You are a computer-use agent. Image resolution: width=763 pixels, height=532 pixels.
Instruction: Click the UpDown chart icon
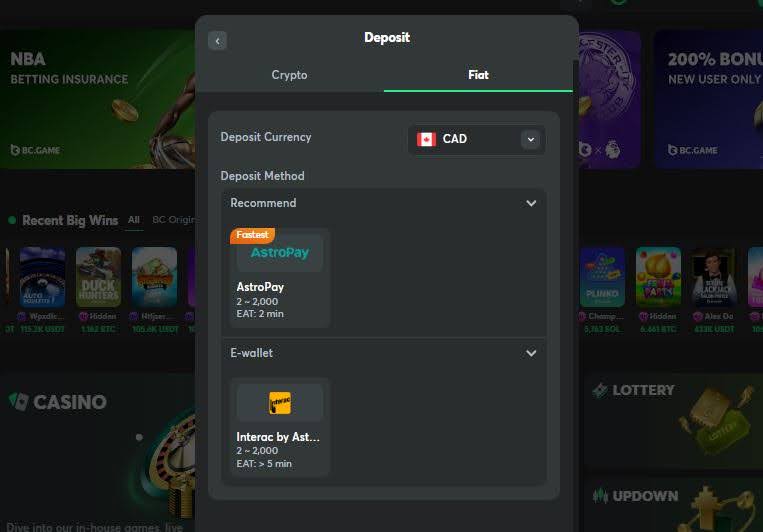pyautogui.click(x=600, y=496)
